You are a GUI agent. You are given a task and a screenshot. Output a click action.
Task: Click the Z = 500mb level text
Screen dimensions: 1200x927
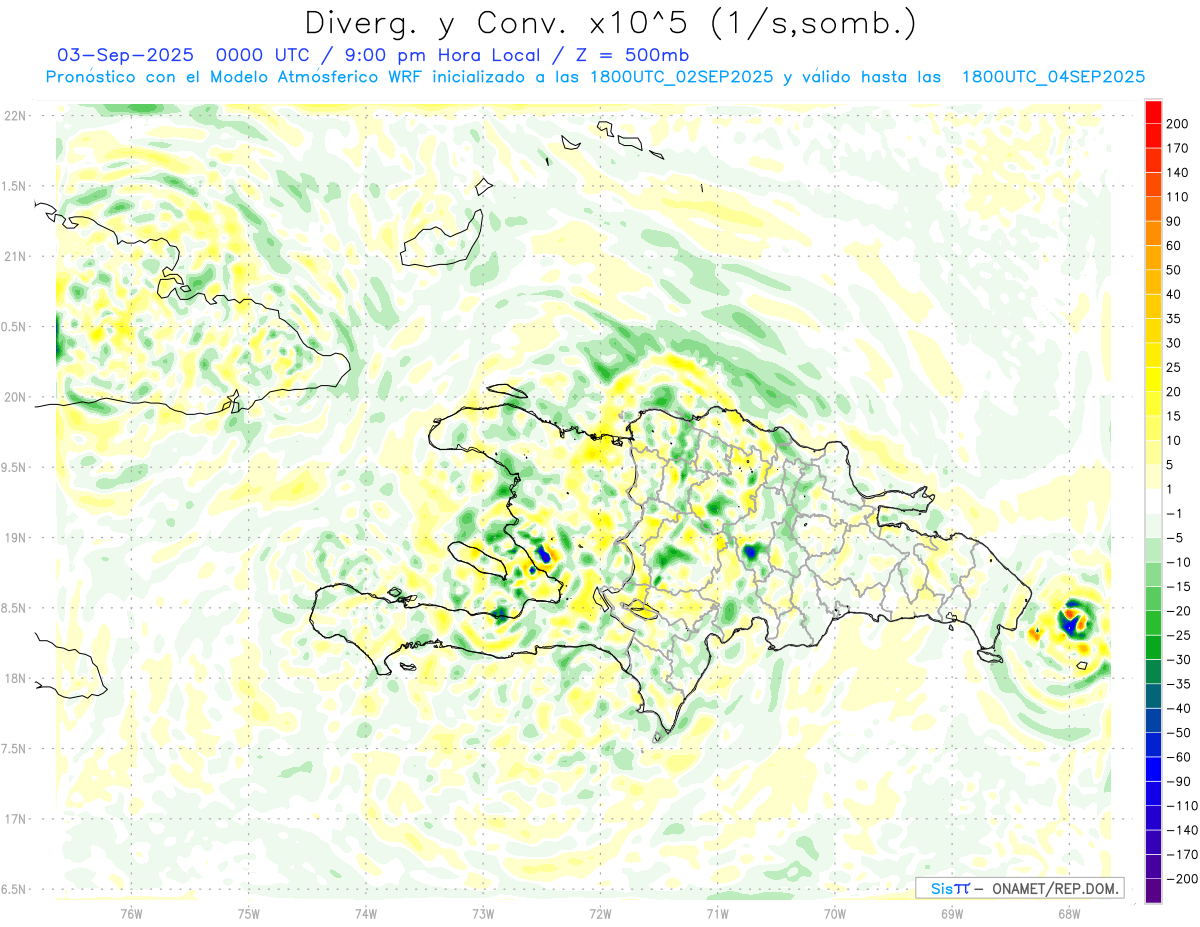pyautogui.click(x=620, y=55)
